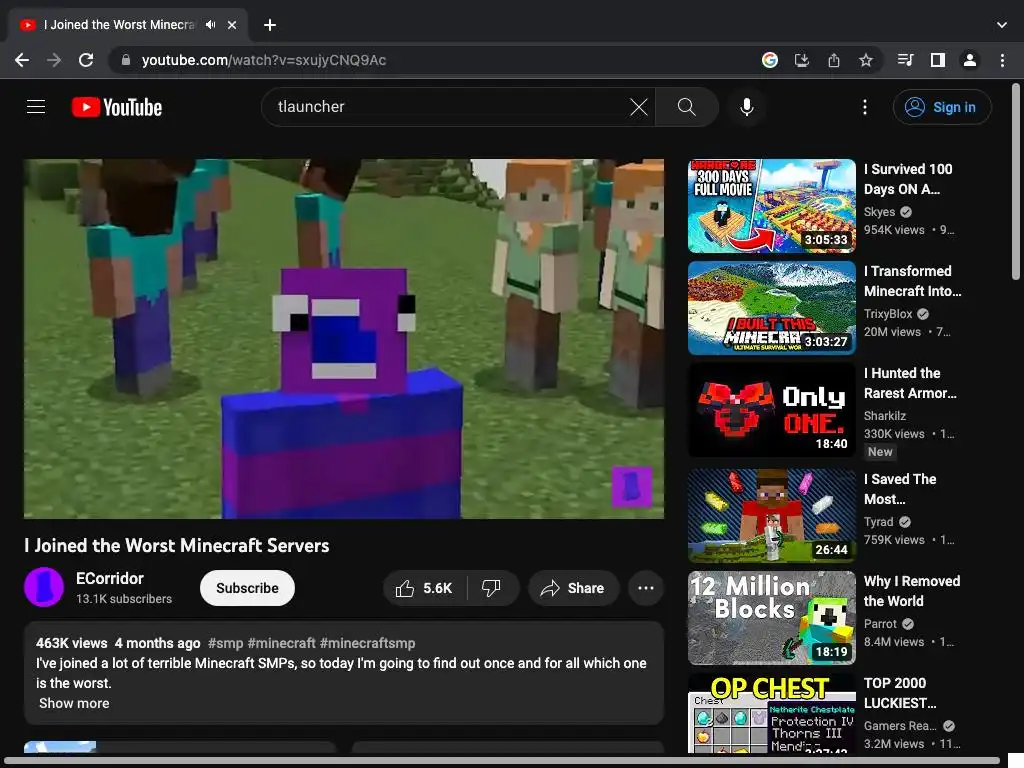1024x768 pixels.
Task: Click the browser forward arrow
Action: [54, 60]
